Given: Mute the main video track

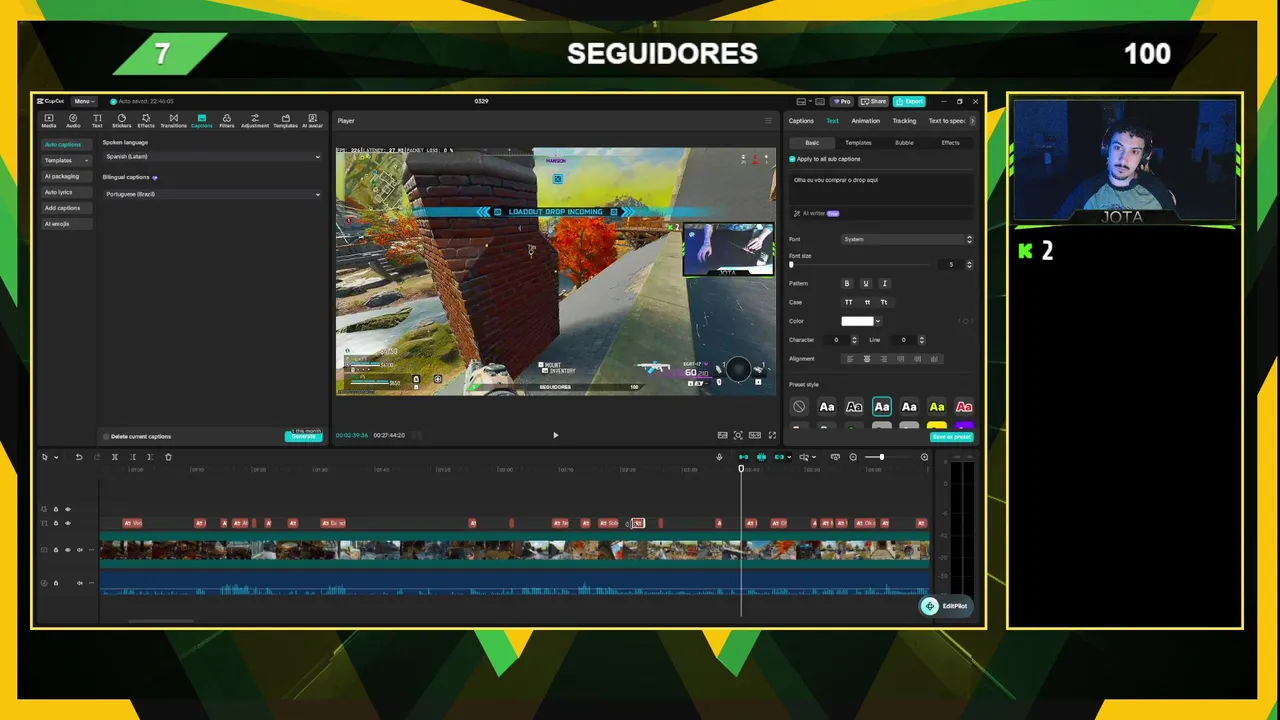Looking at the screenshot, I should click(80, 550).
